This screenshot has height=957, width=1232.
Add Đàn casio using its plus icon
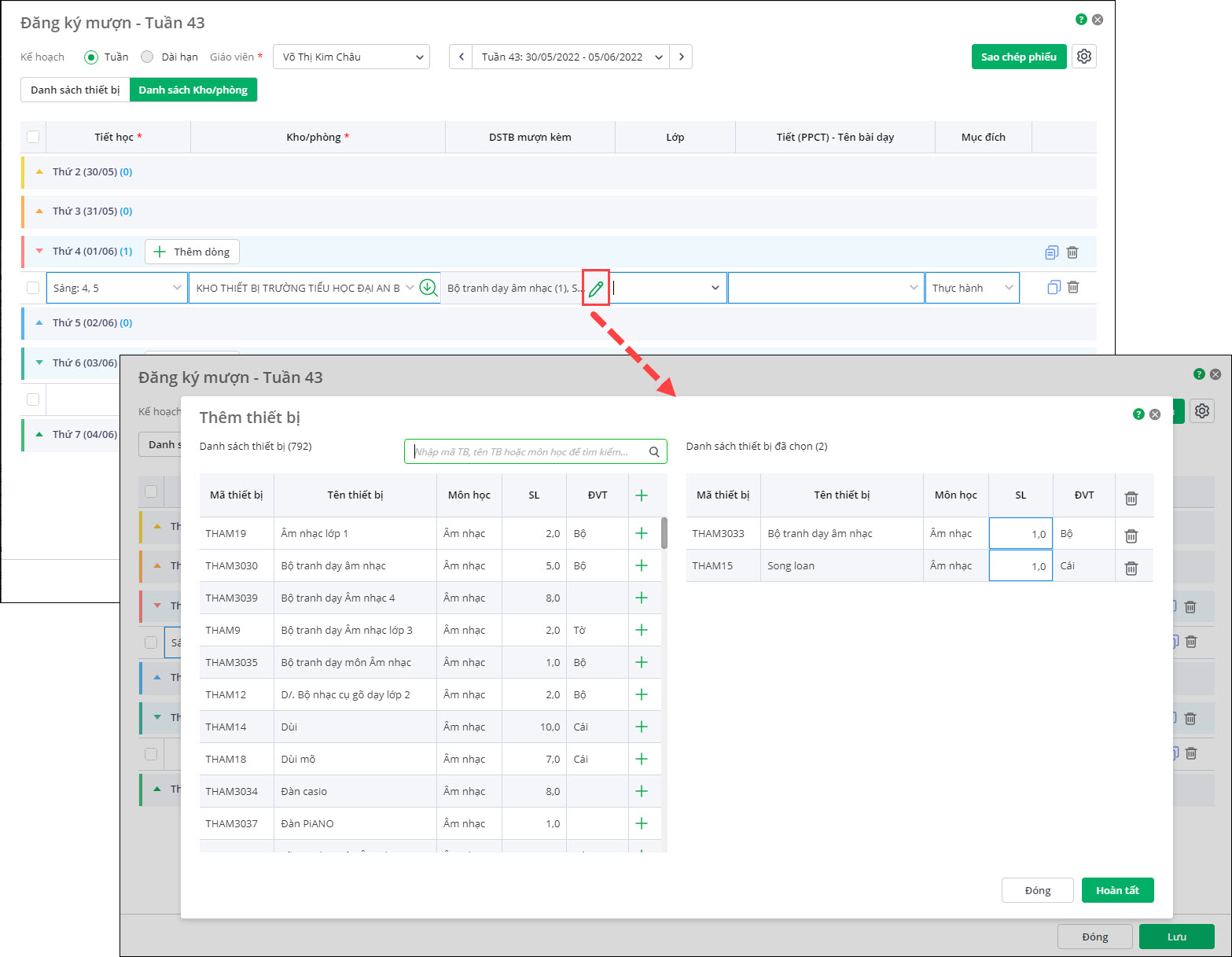click(x=642, y=791)
